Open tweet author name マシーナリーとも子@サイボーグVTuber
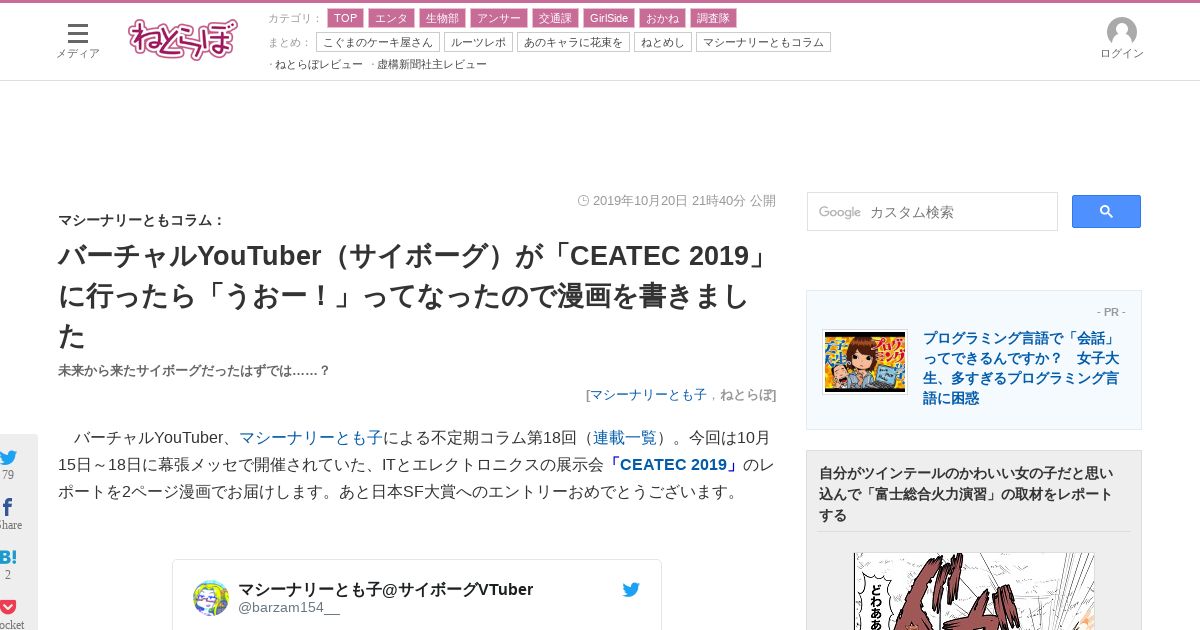 click(x=385, y=589)
